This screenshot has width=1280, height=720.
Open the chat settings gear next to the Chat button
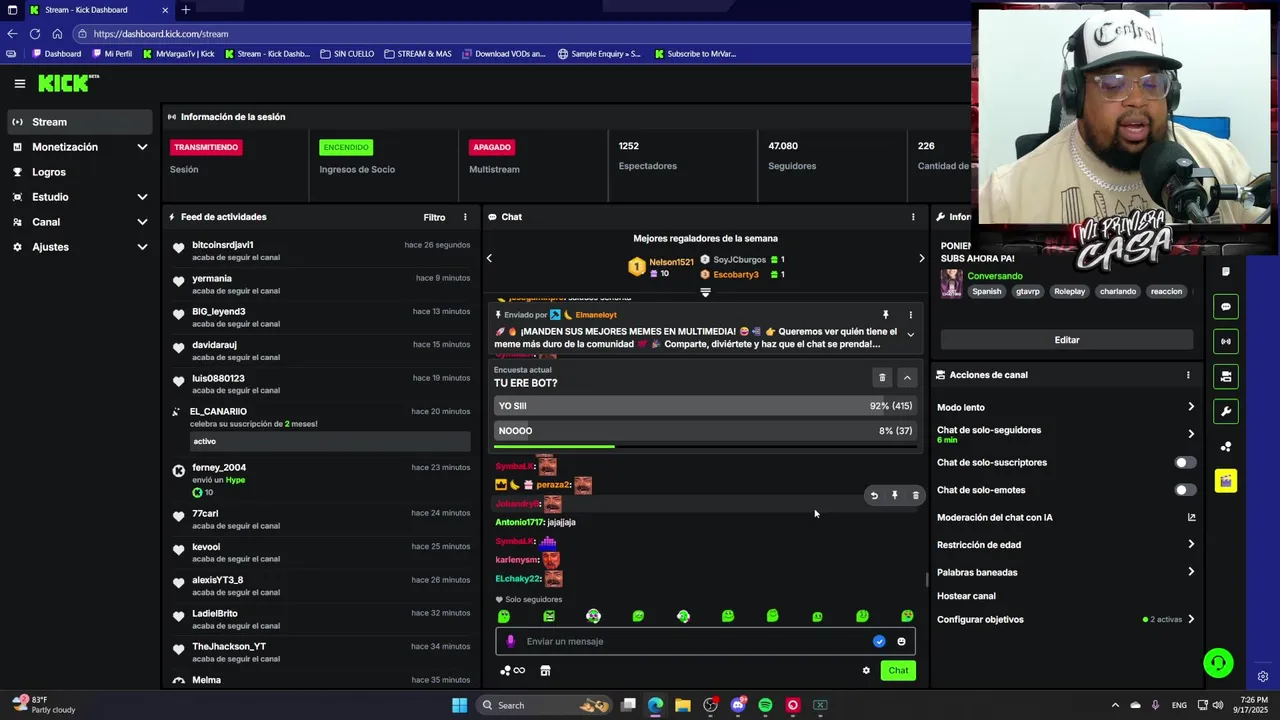866,671
